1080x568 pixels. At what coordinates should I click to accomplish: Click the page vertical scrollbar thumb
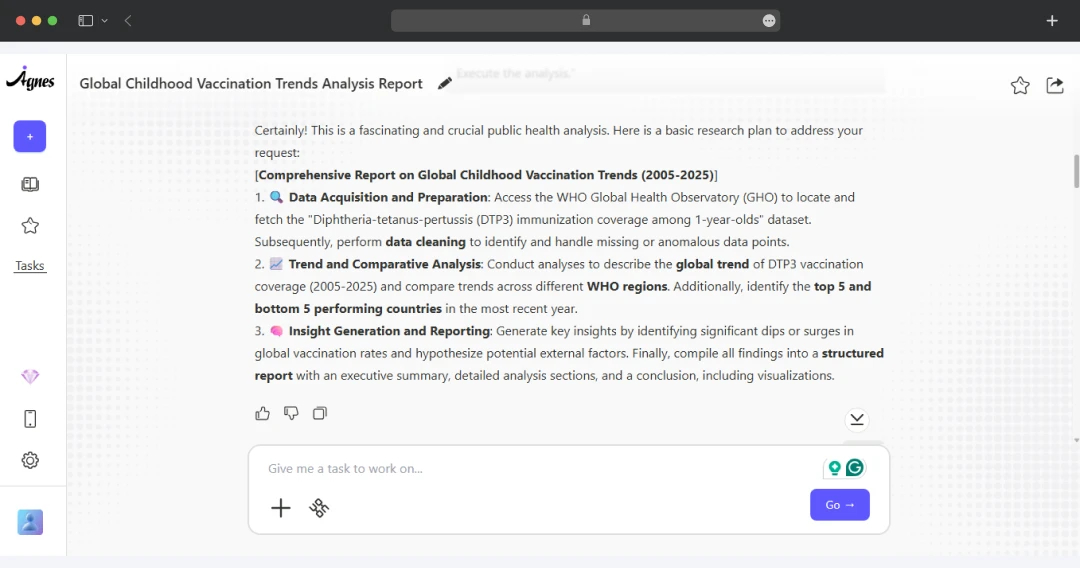(x=1076, y=171)
